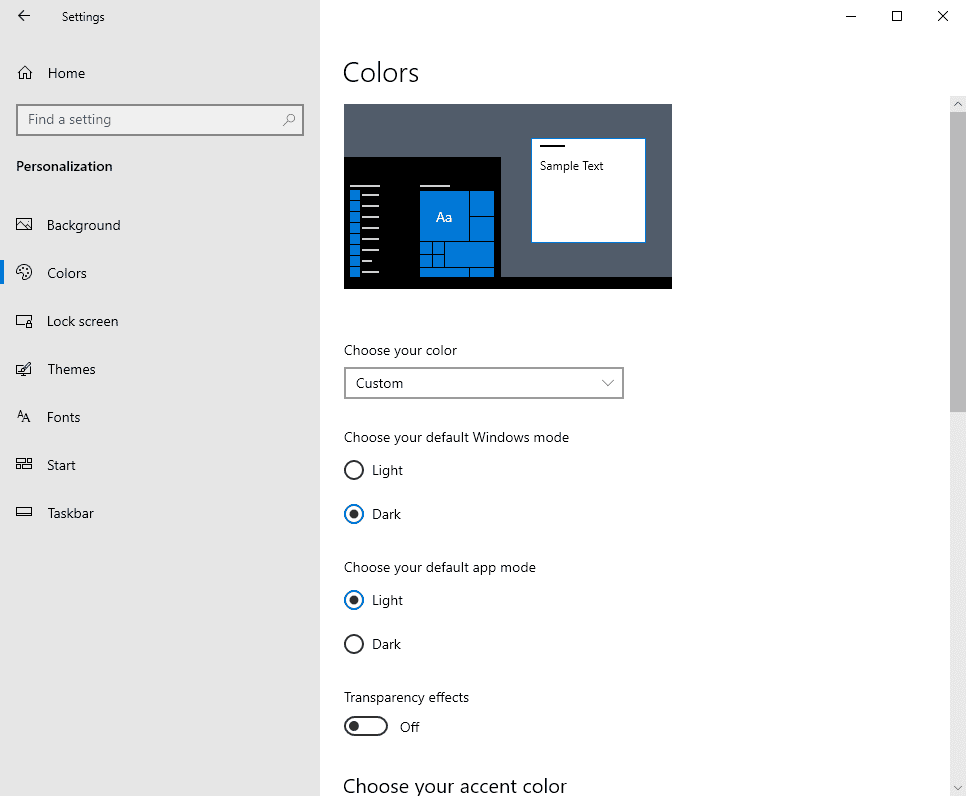The image size is (966, 796).
Task: Click the Colors page title
Action: [381, 73]
